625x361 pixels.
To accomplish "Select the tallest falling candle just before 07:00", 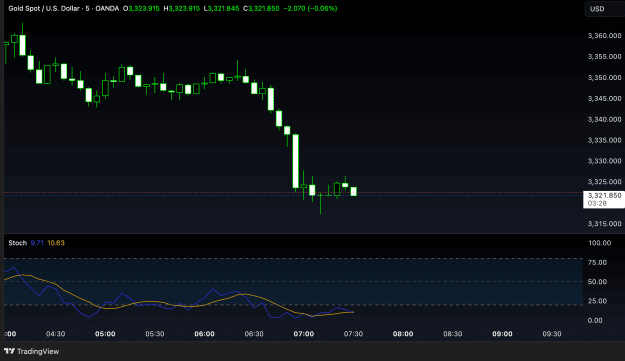I will (295, 161).
